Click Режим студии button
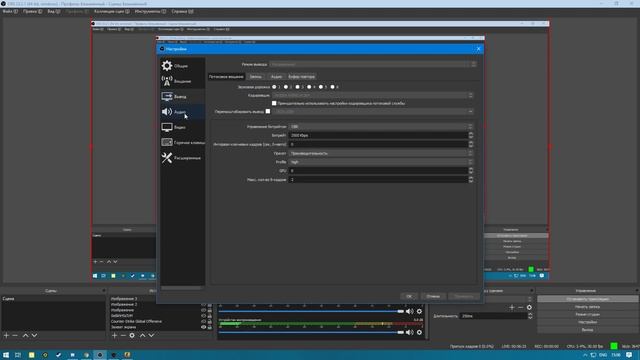The width and height of the screenshot is (640, 360). [588, 315]
